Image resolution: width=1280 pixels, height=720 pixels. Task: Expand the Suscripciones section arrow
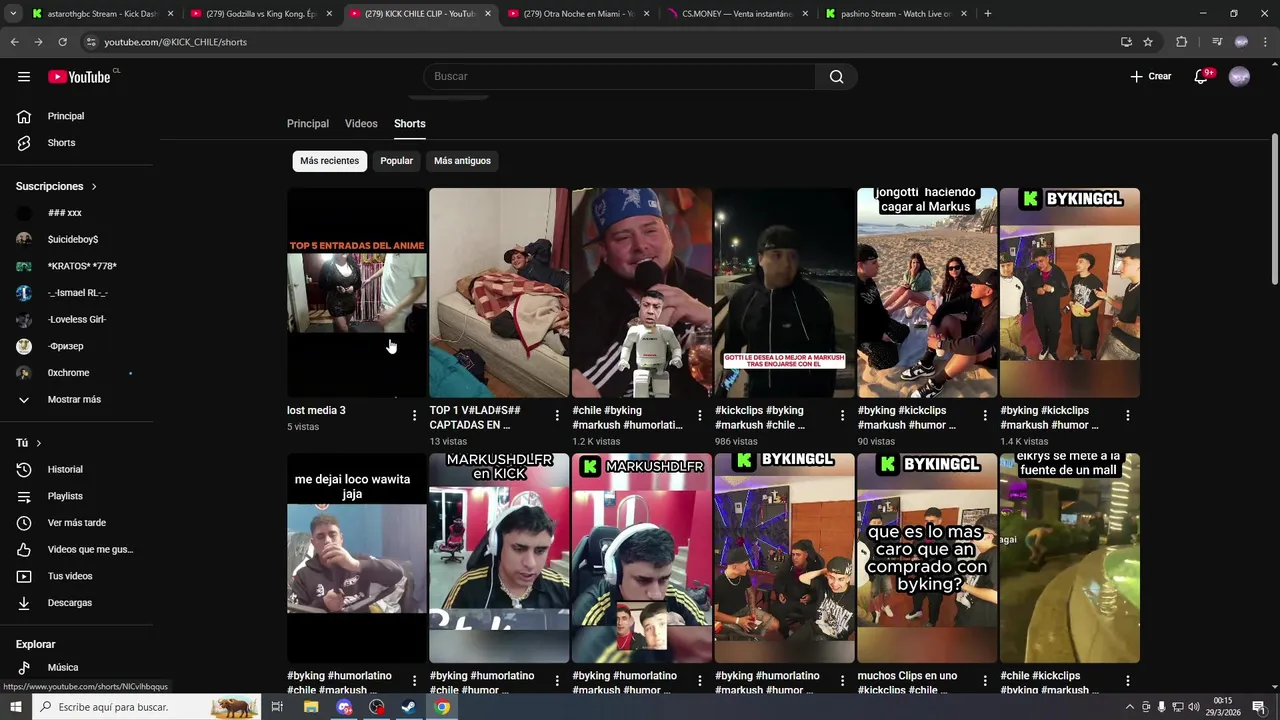click(x=94, y=187)
